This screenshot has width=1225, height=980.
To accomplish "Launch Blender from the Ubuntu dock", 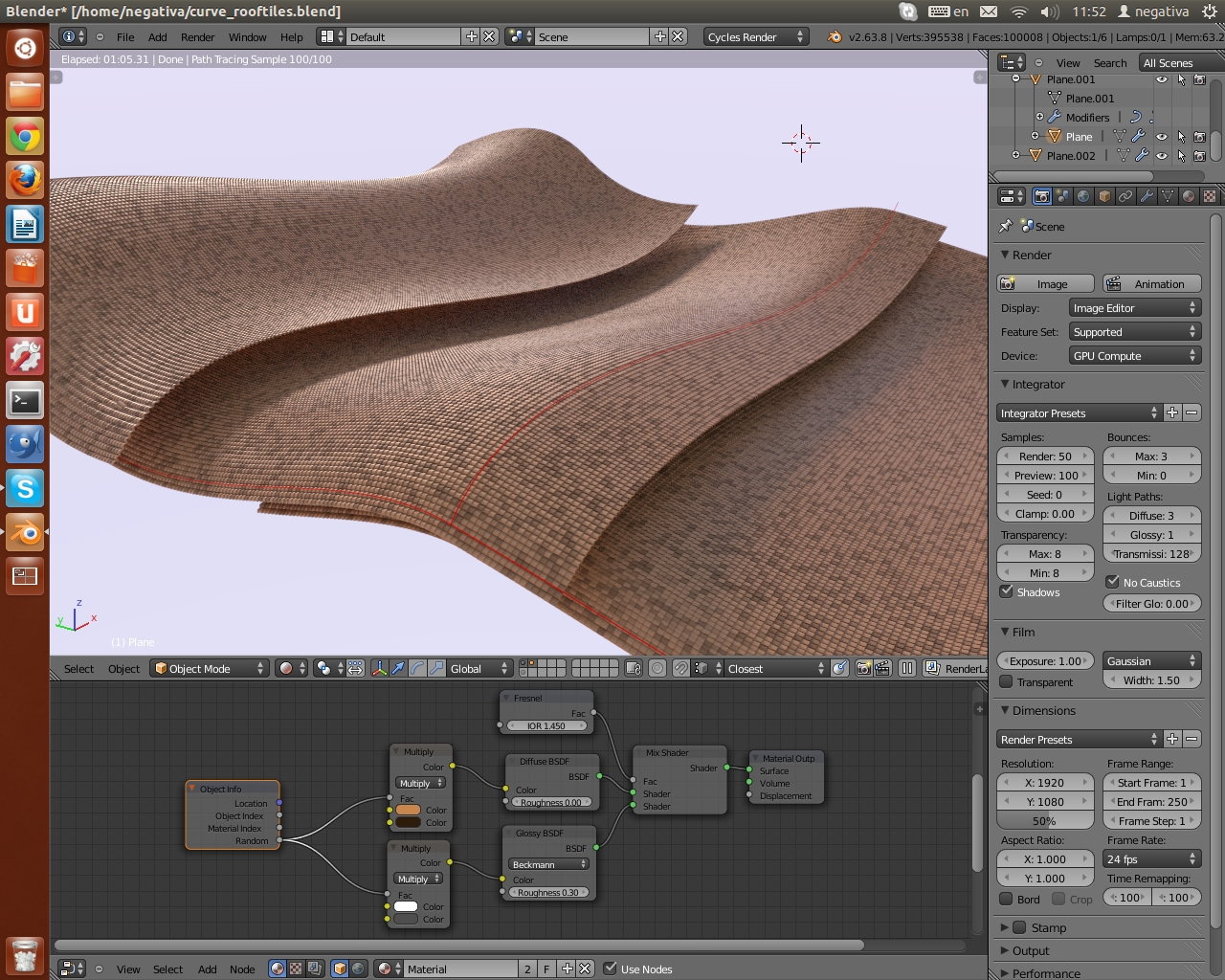I will pyautogui.click(x=25, y=532).
